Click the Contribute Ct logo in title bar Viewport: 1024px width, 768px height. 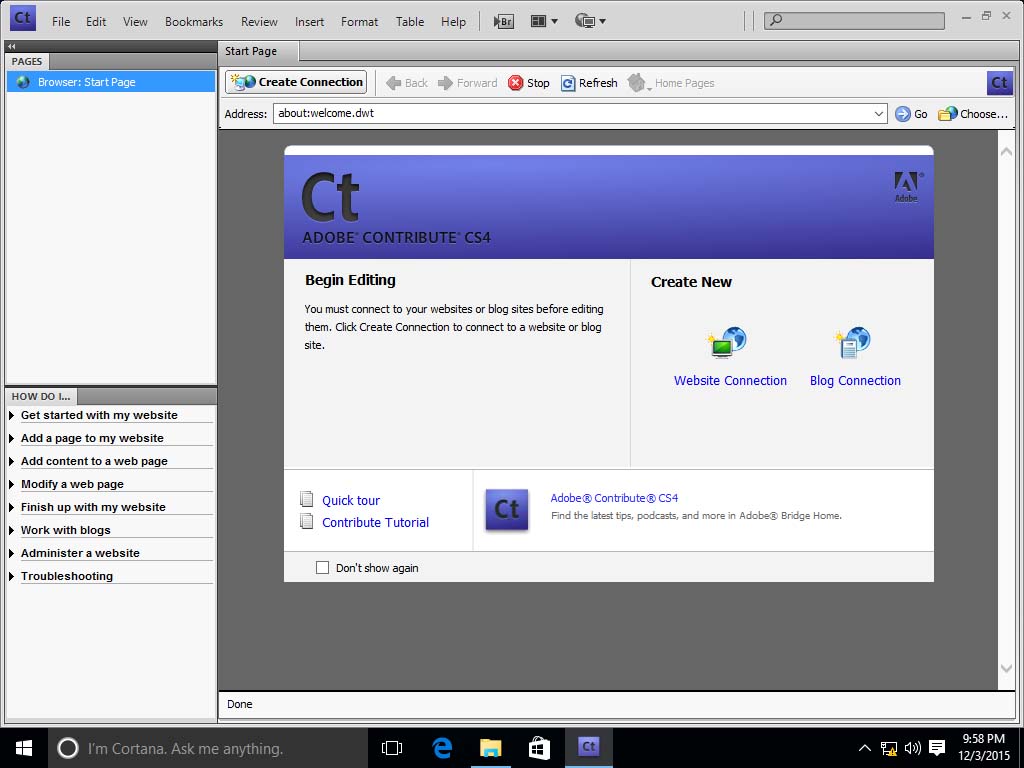pyautogui.click(x=23, y=18)
